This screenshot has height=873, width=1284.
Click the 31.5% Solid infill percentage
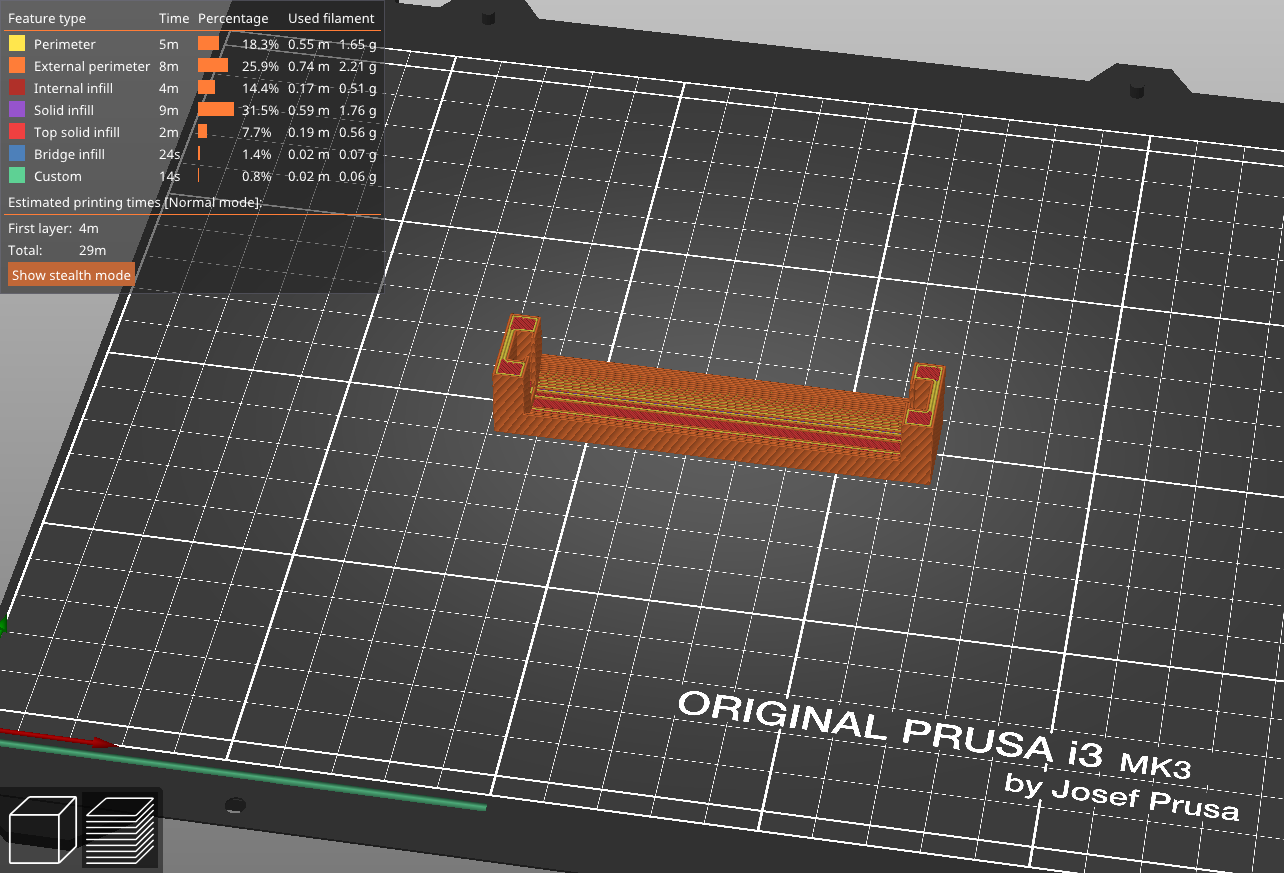[260, 110]
